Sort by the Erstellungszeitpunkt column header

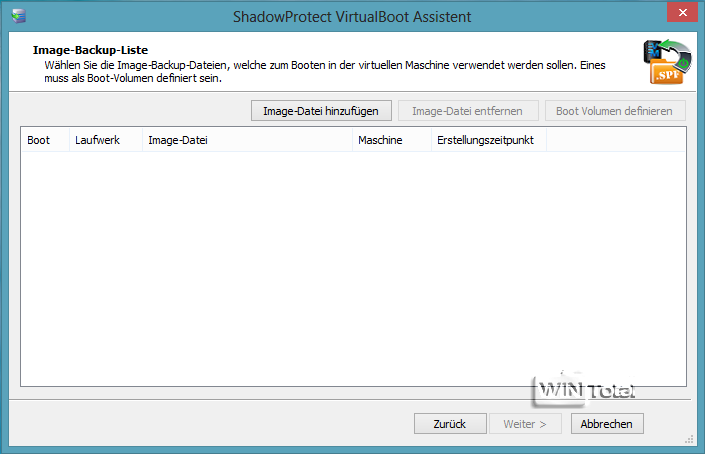pos(489,140)
